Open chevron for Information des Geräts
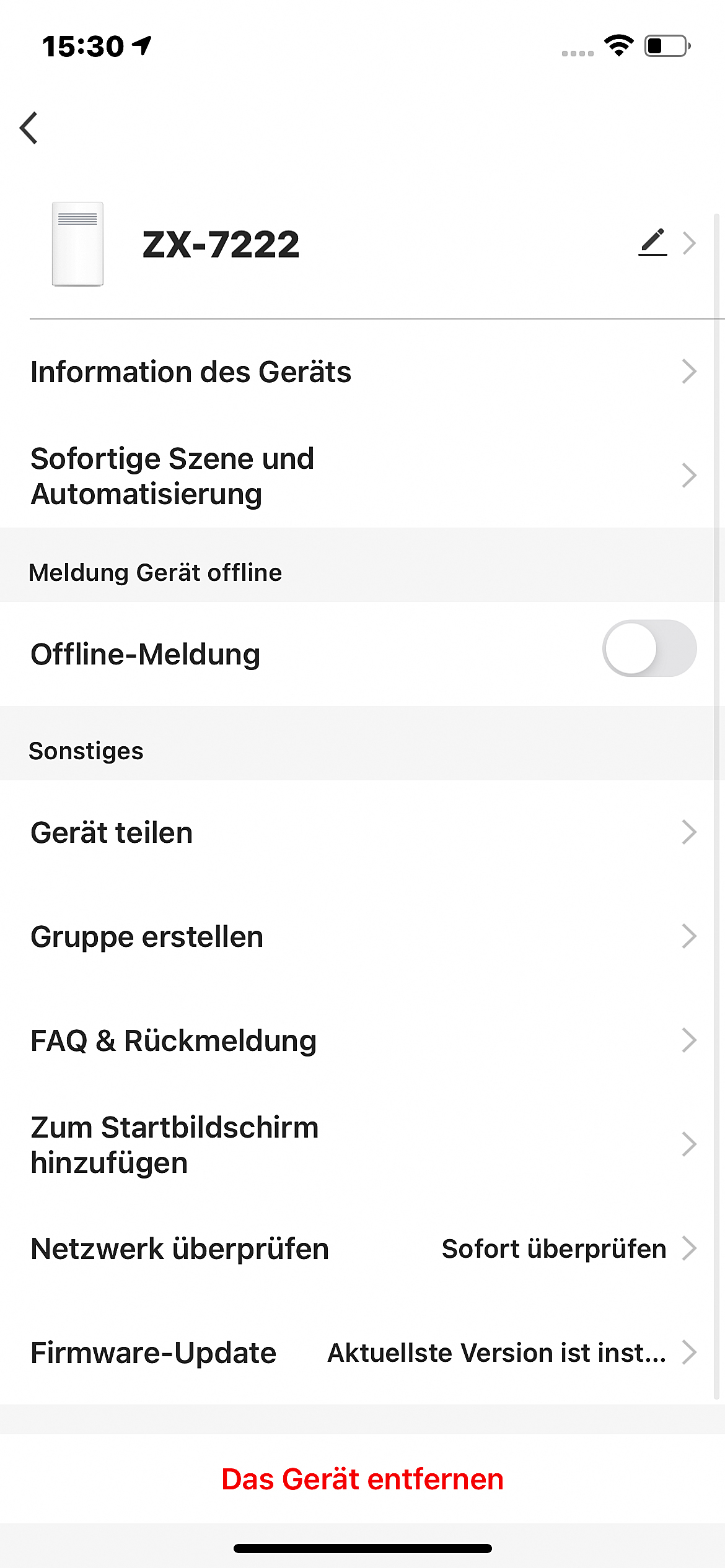The height and width of the screenshot is (1568, 725). tap(689, 372)
